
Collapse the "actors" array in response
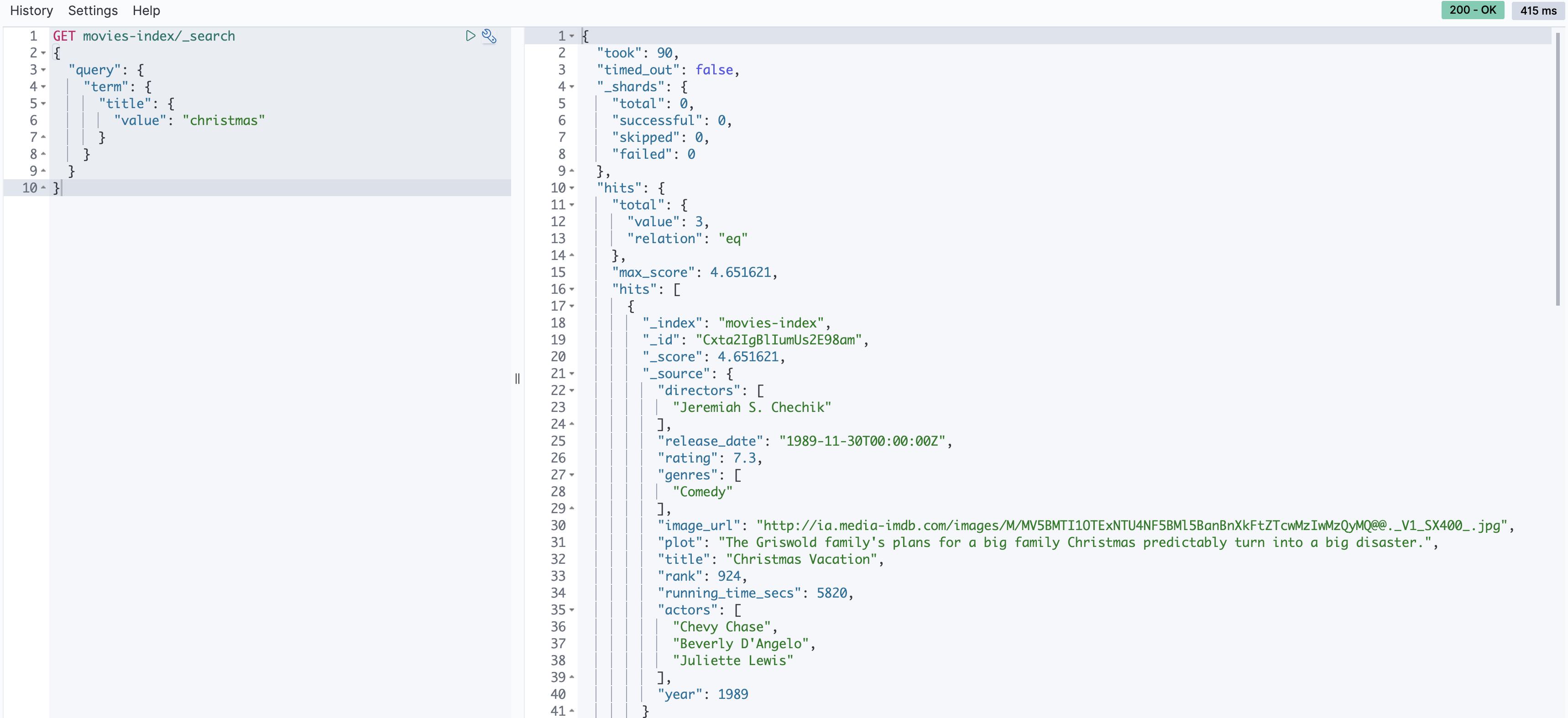tap(572, 610)
